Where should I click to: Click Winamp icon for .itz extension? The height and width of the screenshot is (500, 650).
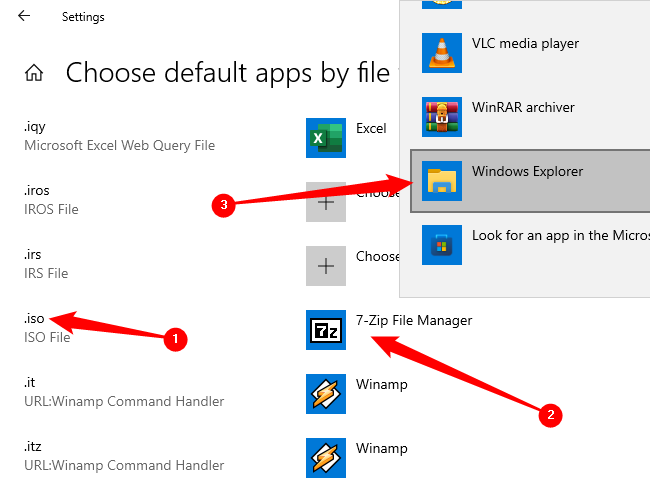click(325, 458)
